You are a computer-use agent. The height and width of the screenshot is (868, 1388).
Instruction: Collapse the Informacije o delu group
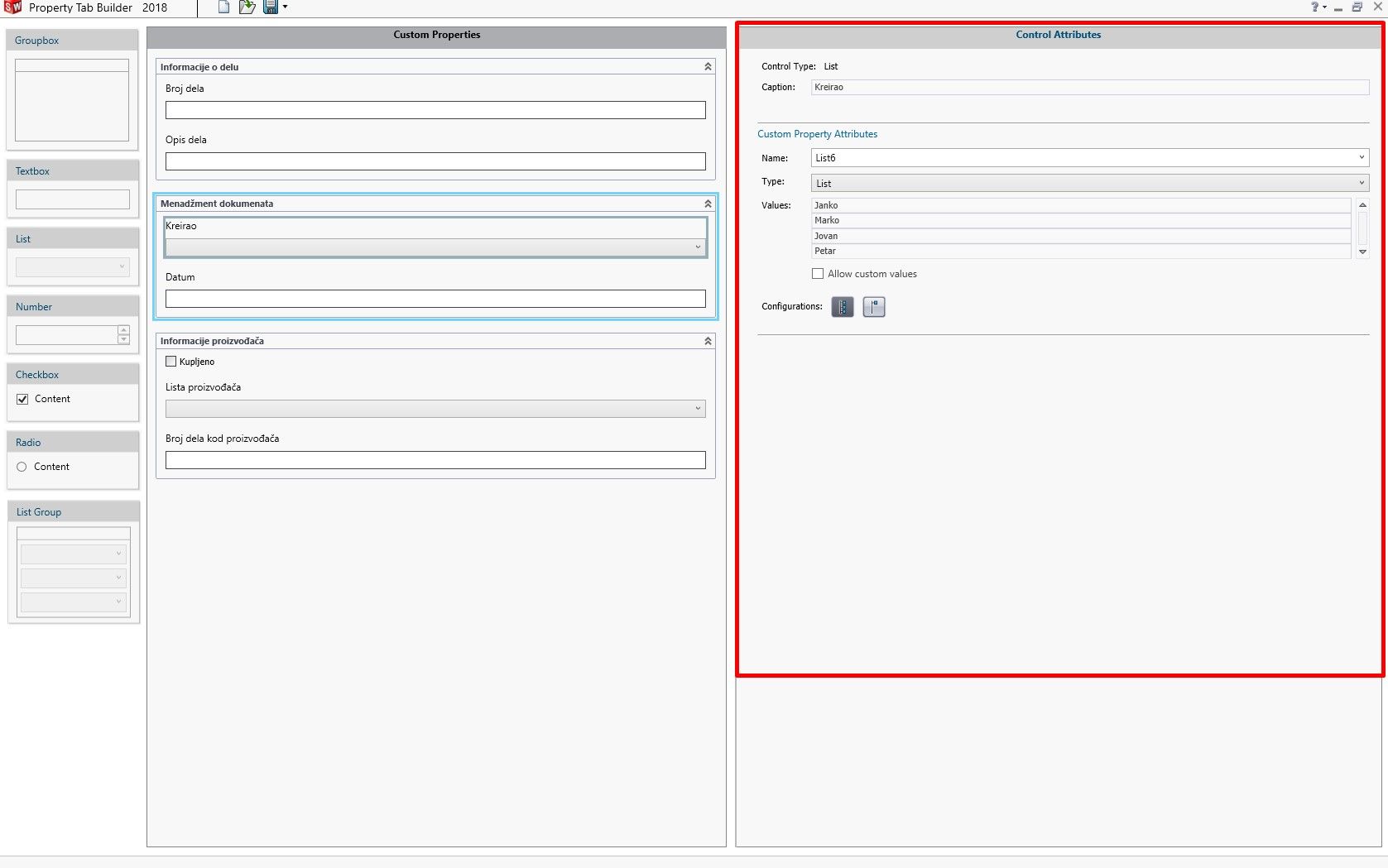708,66
